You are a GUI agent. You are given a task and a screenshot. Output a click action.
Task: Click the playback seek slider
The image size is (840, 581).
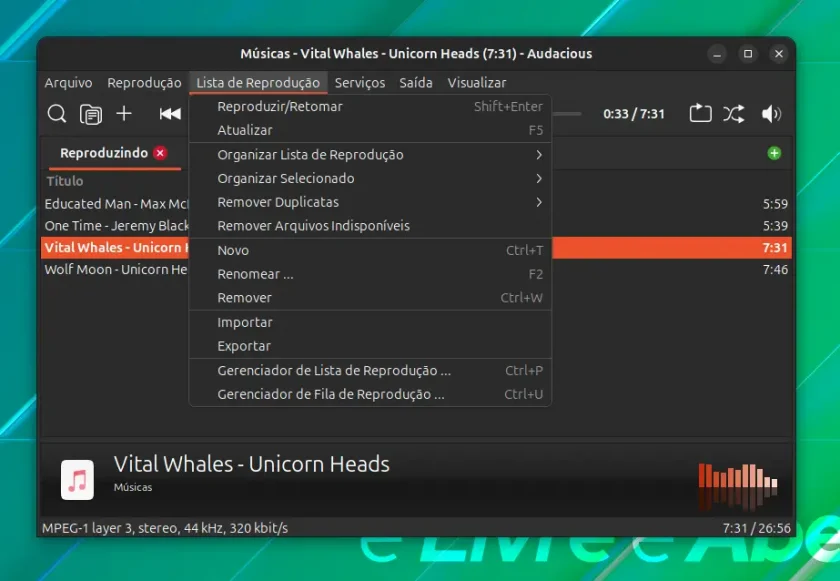point(567,114)
